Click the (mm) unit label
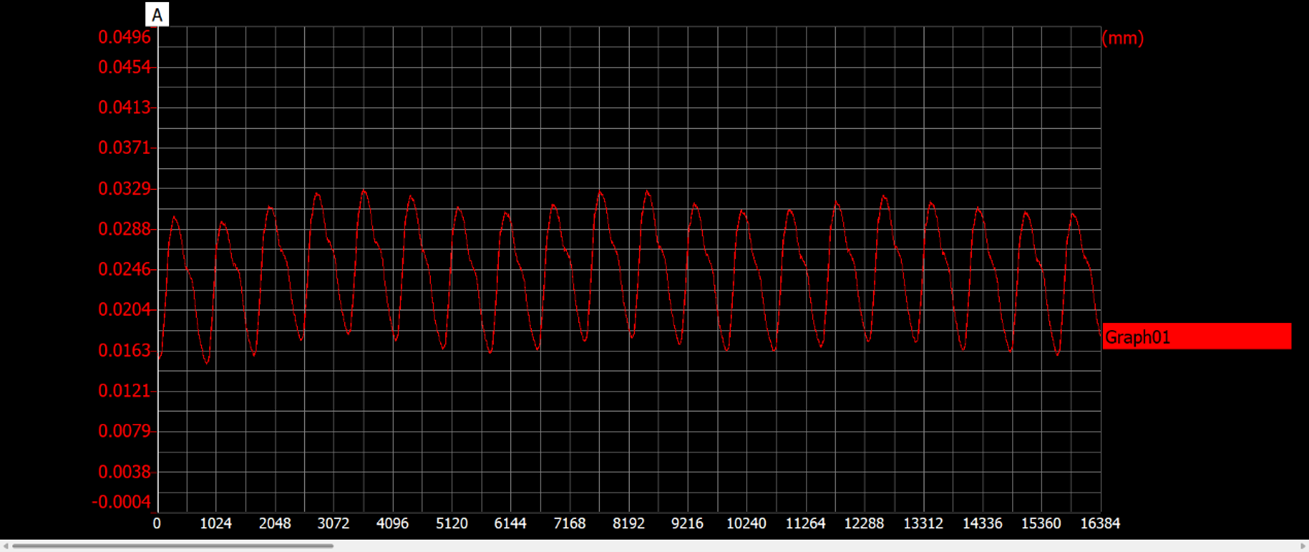This screenshot has height=552, width=1309. [x=1122, y=38]
